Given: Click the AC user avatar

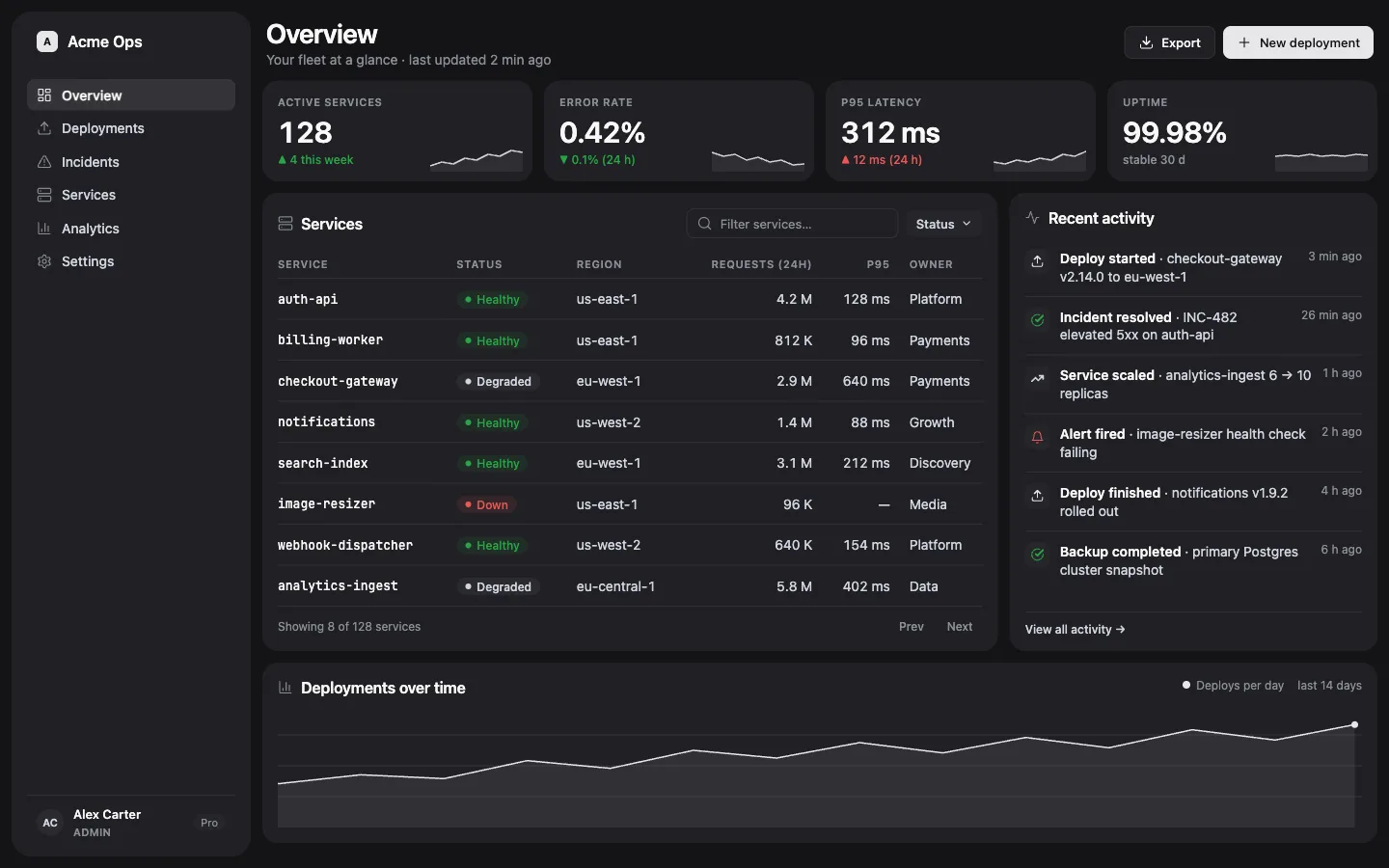Looking at the screenshot, I should pos(50,823).
